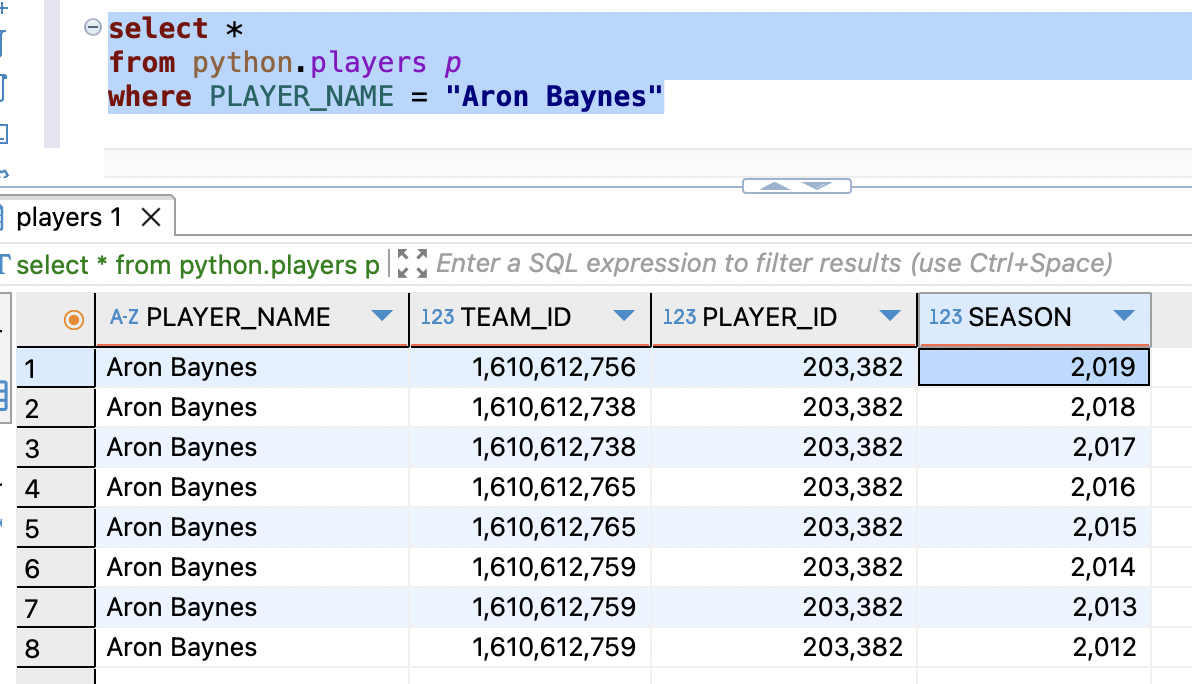Image resolution: width=1192 pixels, height=684 pixels.
Task: Select season cell 2,016
Action: [1034, 487]
